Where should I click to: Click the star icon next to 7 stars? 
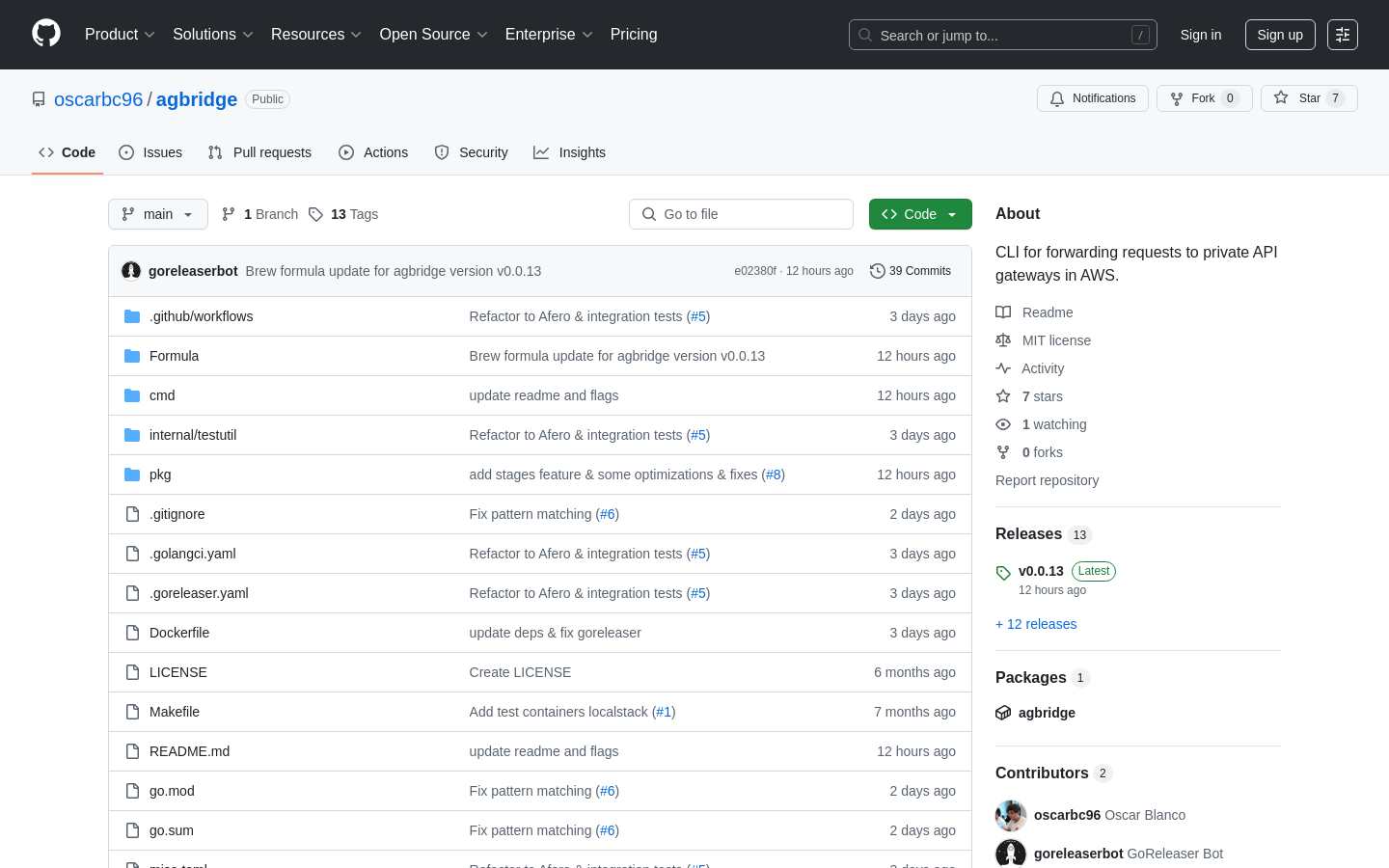point(1003,396)
